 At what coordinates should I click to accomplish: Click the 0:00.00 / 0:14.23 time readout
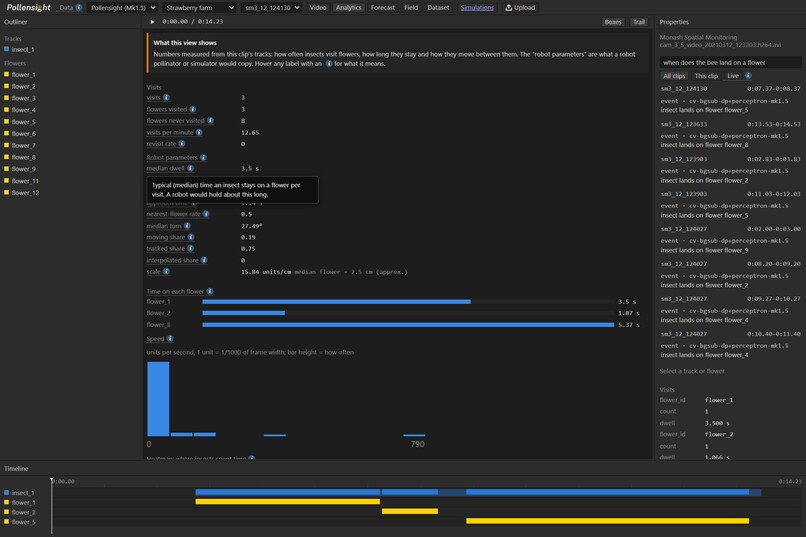coord(193,22)
